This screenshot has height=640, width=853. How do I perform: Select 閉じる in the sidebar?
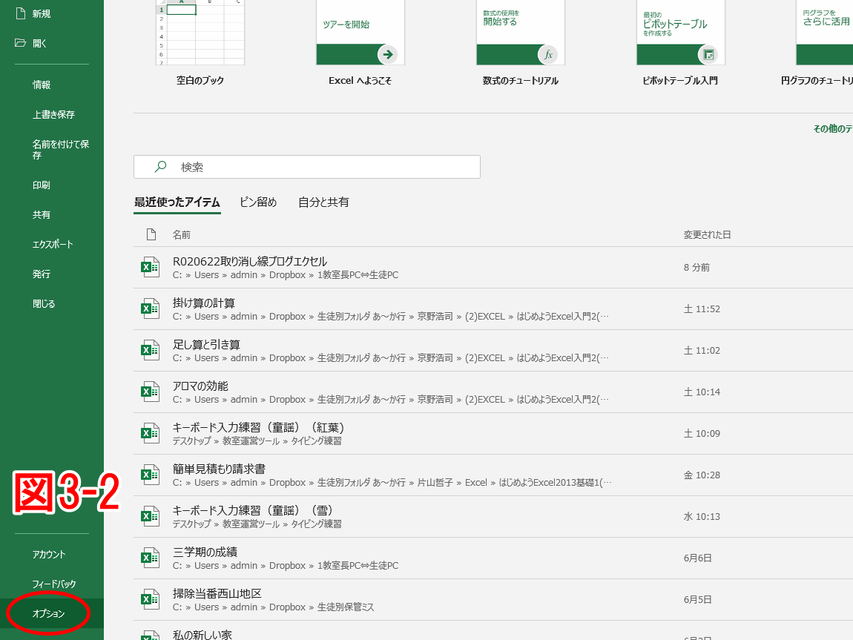[44, 304]
